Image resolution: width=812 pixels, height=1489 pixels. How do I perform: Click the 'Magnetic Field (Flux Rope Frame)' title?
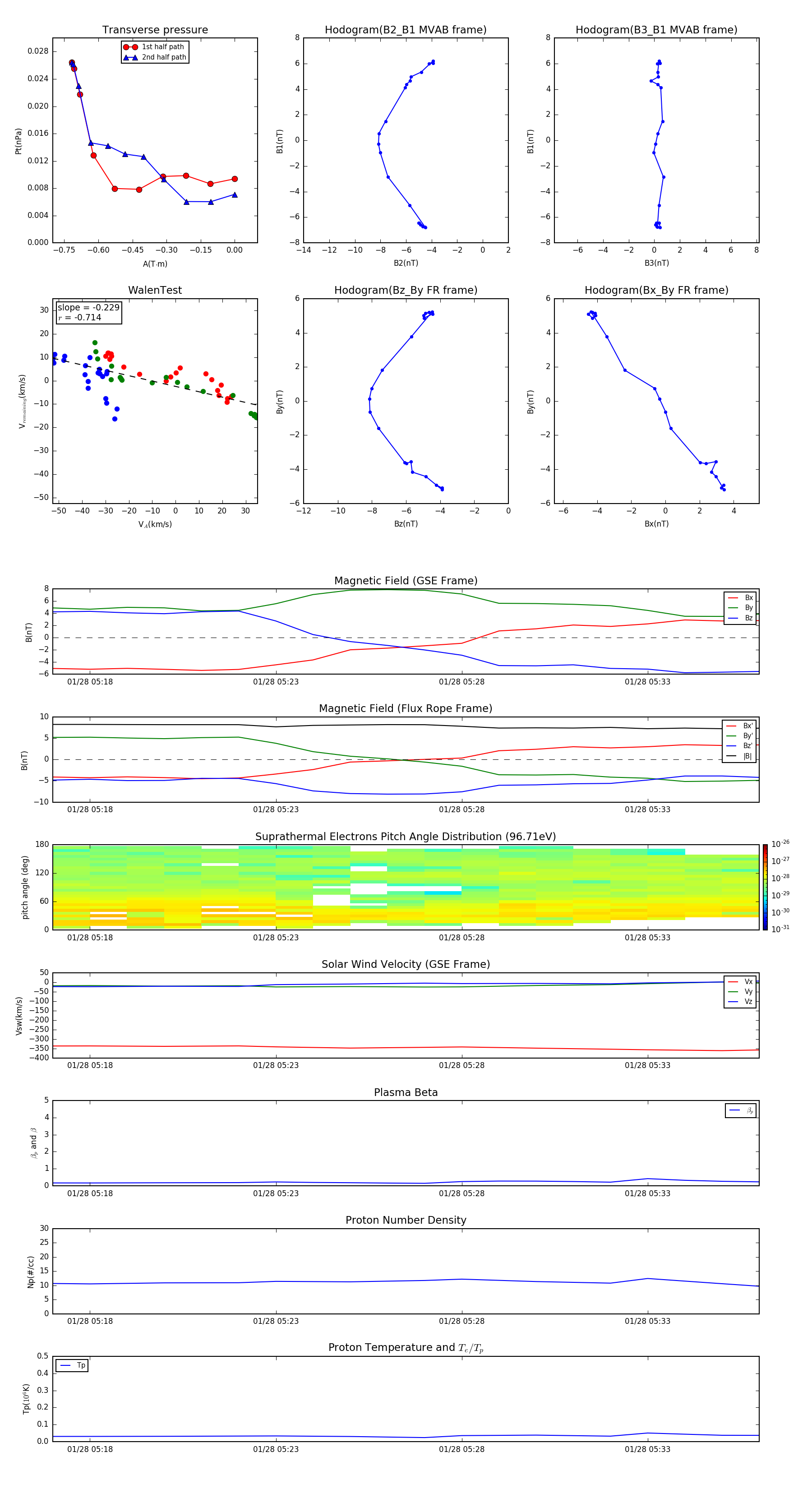click(x=406, y=709)
